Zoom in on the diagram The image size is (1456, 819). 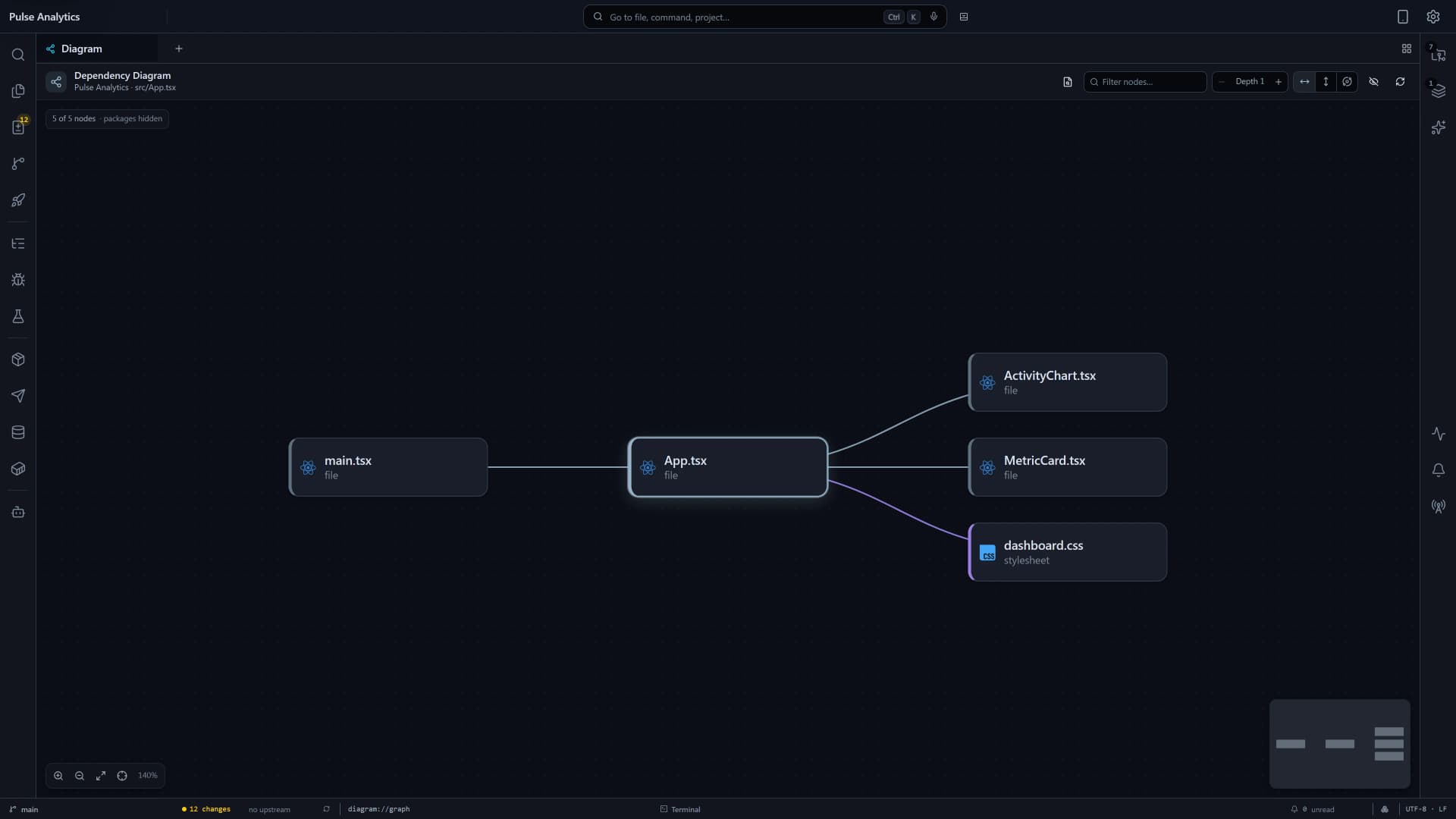58,776
